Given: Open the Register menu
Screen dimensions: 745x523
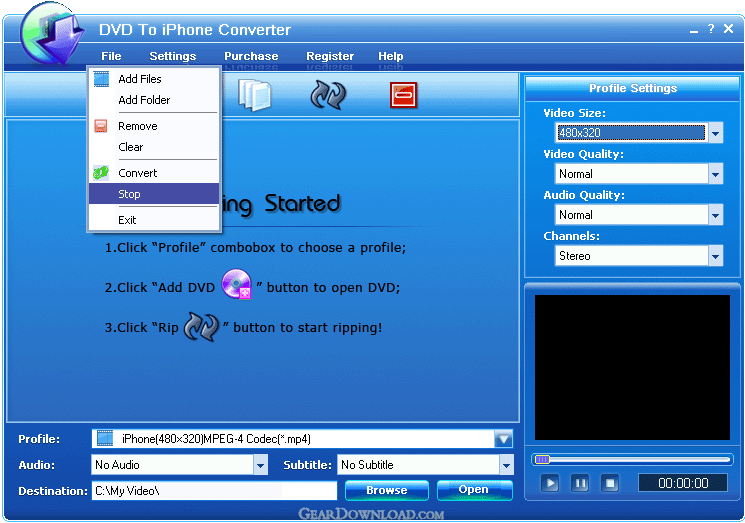Looking at the screenshot, I should tap(330, 56).
